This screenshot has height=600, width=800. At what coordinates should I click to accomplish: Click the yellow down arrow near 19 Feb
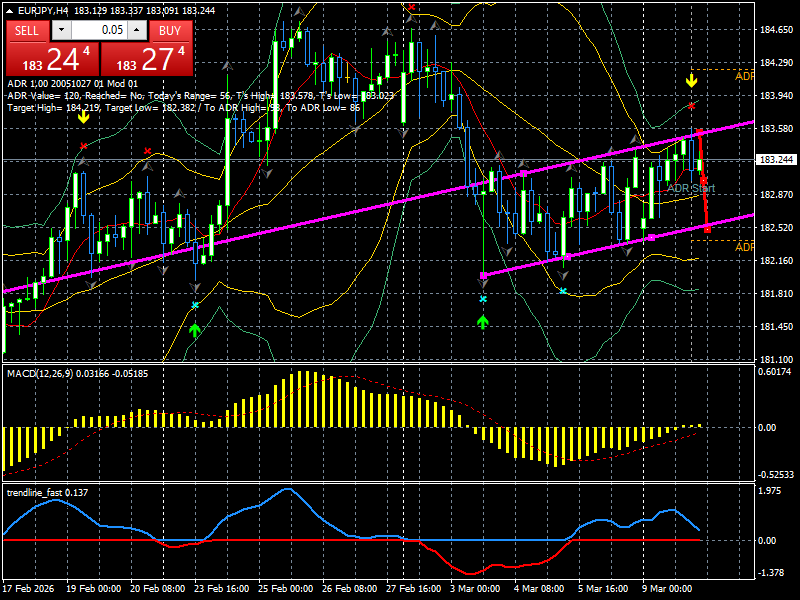coord(83,117)
